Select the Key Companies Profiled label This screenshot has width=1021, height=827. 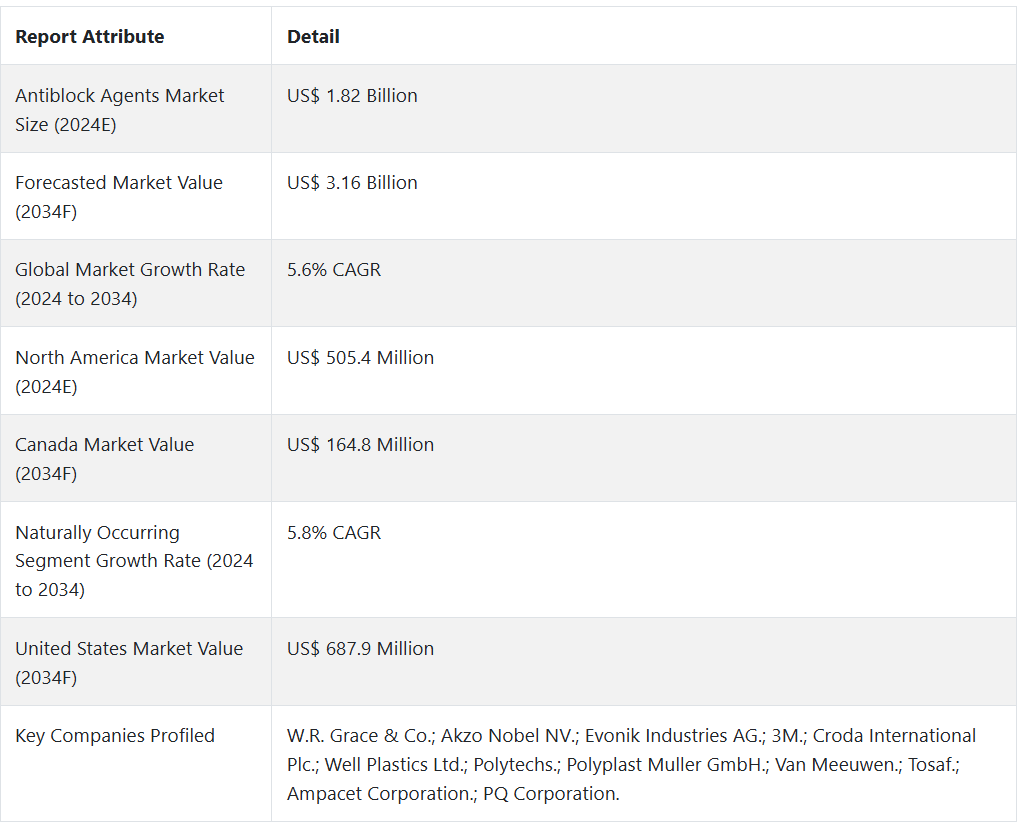coord(115,736)
